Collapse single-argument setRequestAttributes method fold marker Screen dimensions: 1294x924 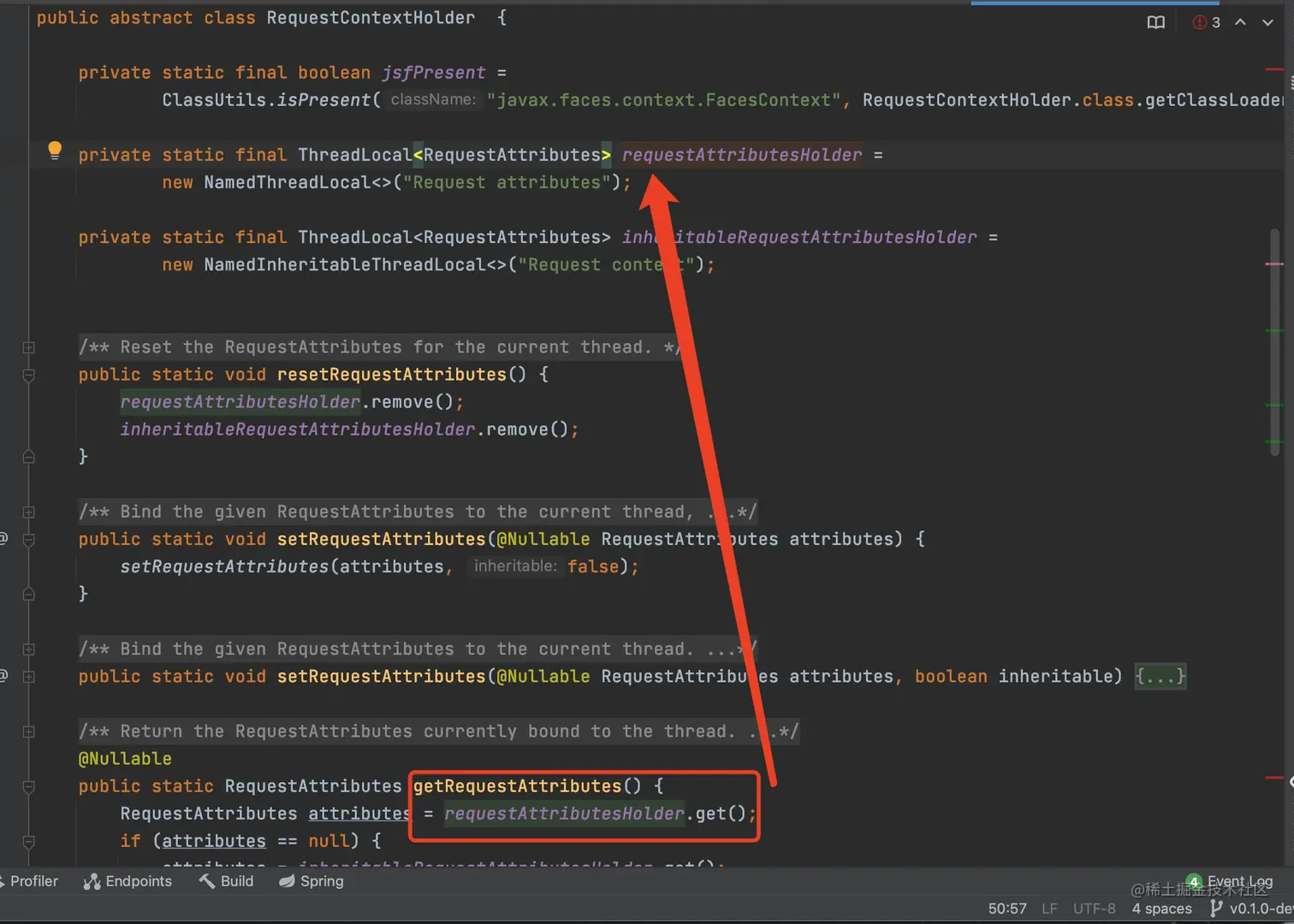pyautogui.click(x=28, y=540)
